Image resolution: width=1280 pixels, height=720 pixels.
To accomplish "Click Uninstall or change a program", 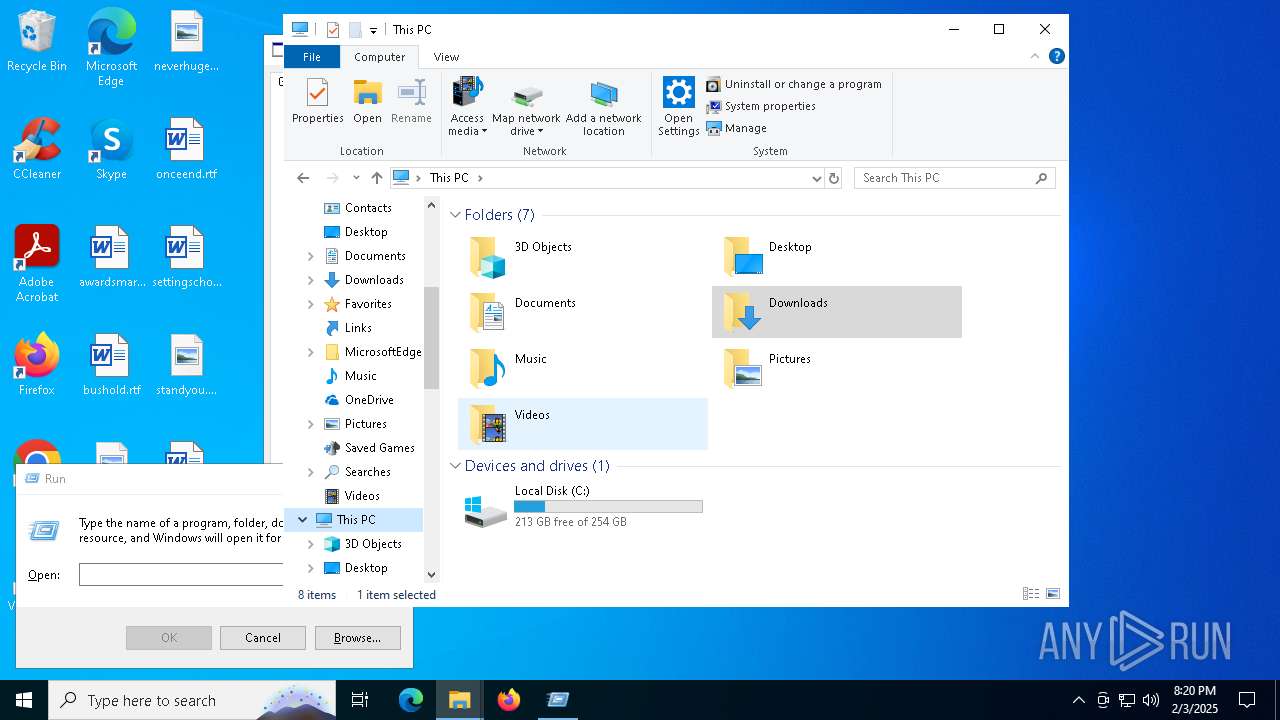I will (794, 84).
